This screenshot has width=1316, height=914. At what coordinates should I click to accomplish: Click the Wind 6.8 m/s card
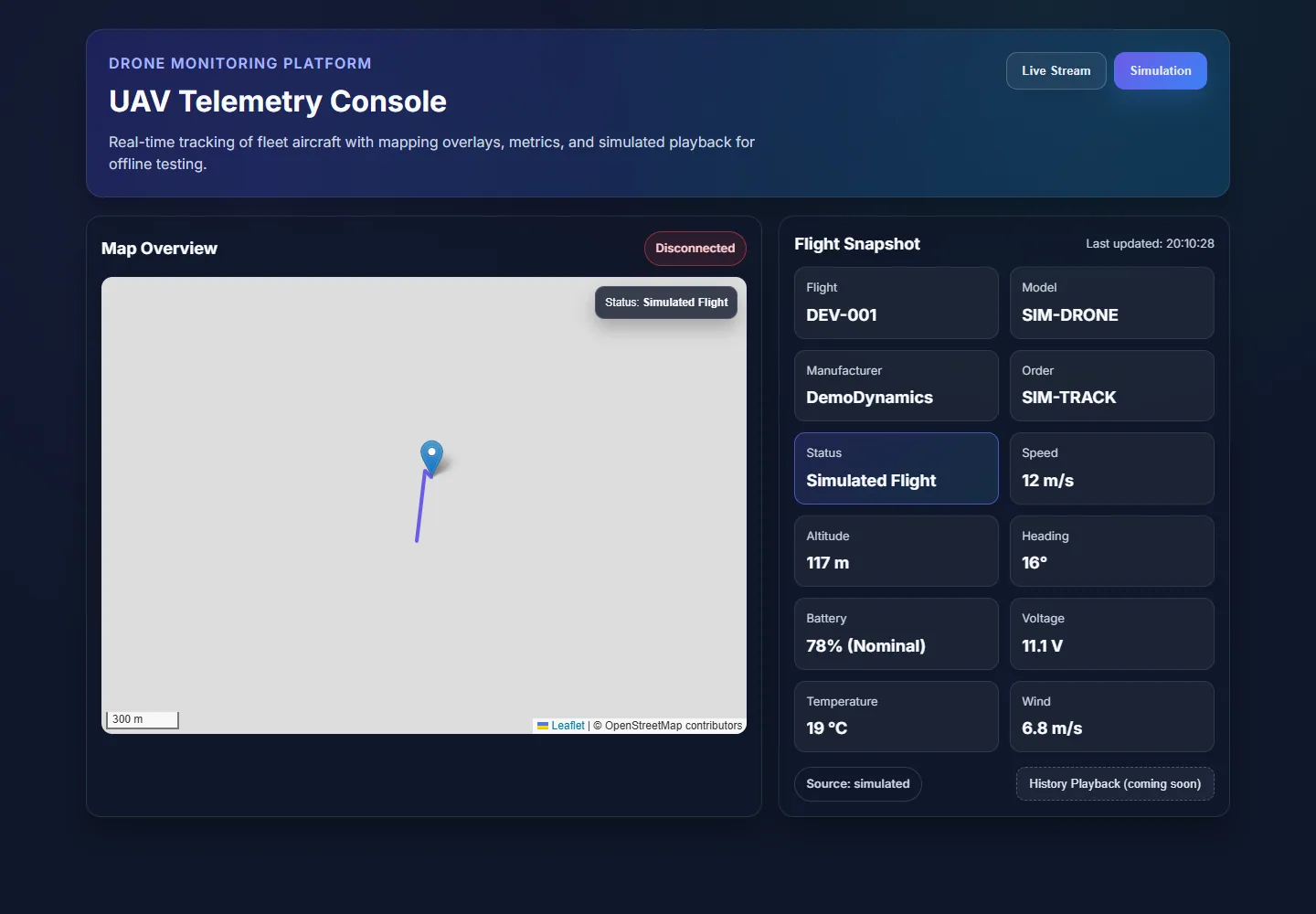click(x=1112, y=717)
